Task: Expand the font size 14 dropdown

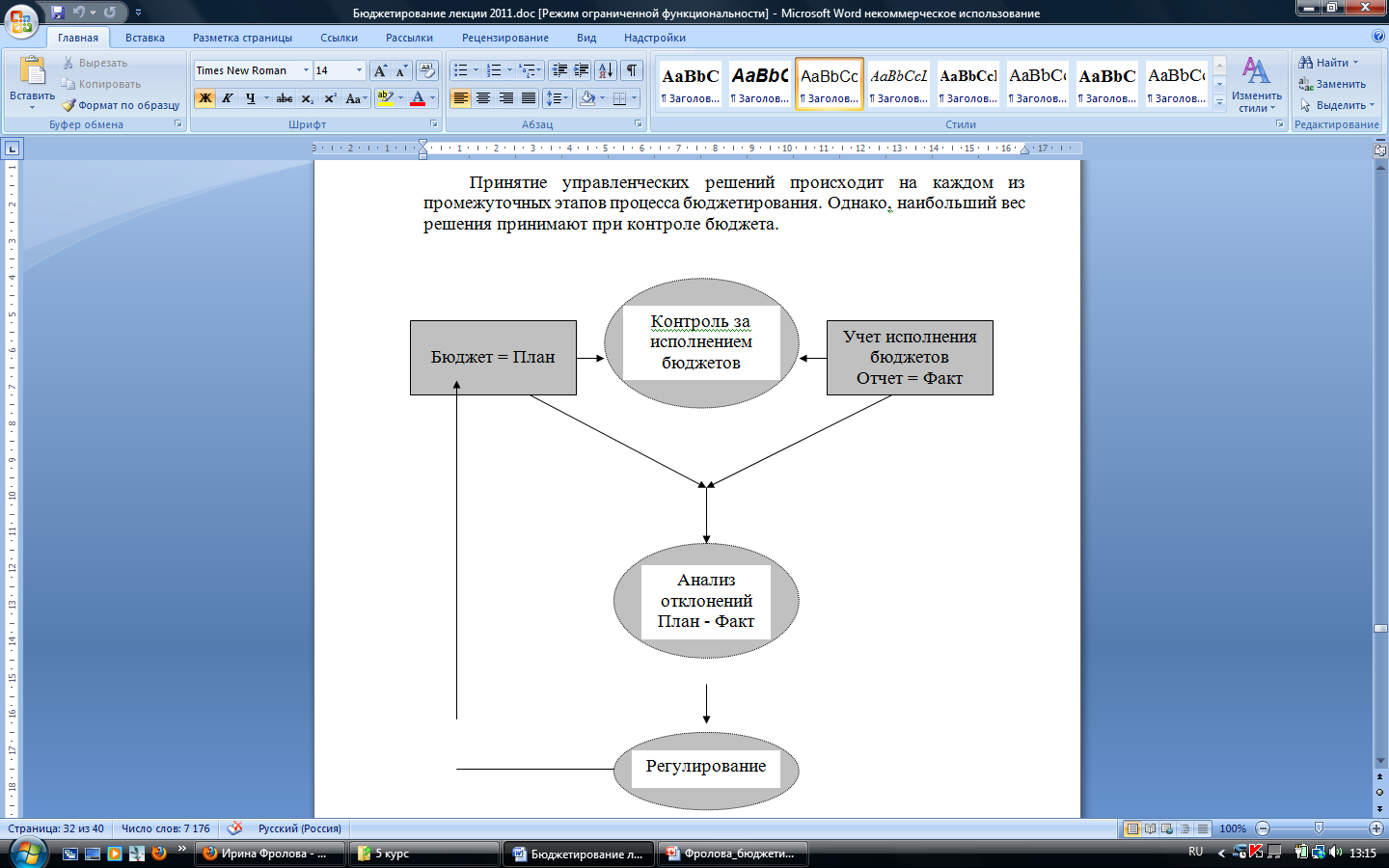Action: (x=359, y=70)
